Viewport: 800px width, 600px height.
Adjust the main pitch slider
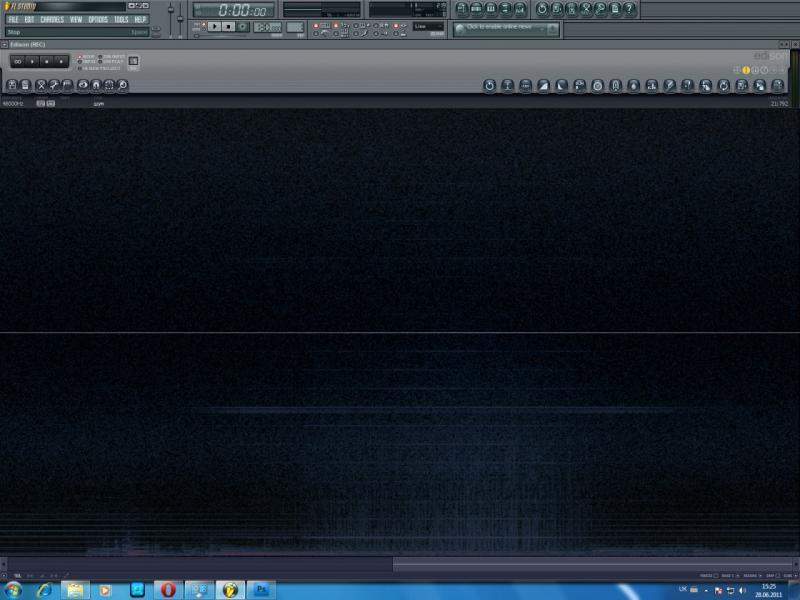(180, 19)
